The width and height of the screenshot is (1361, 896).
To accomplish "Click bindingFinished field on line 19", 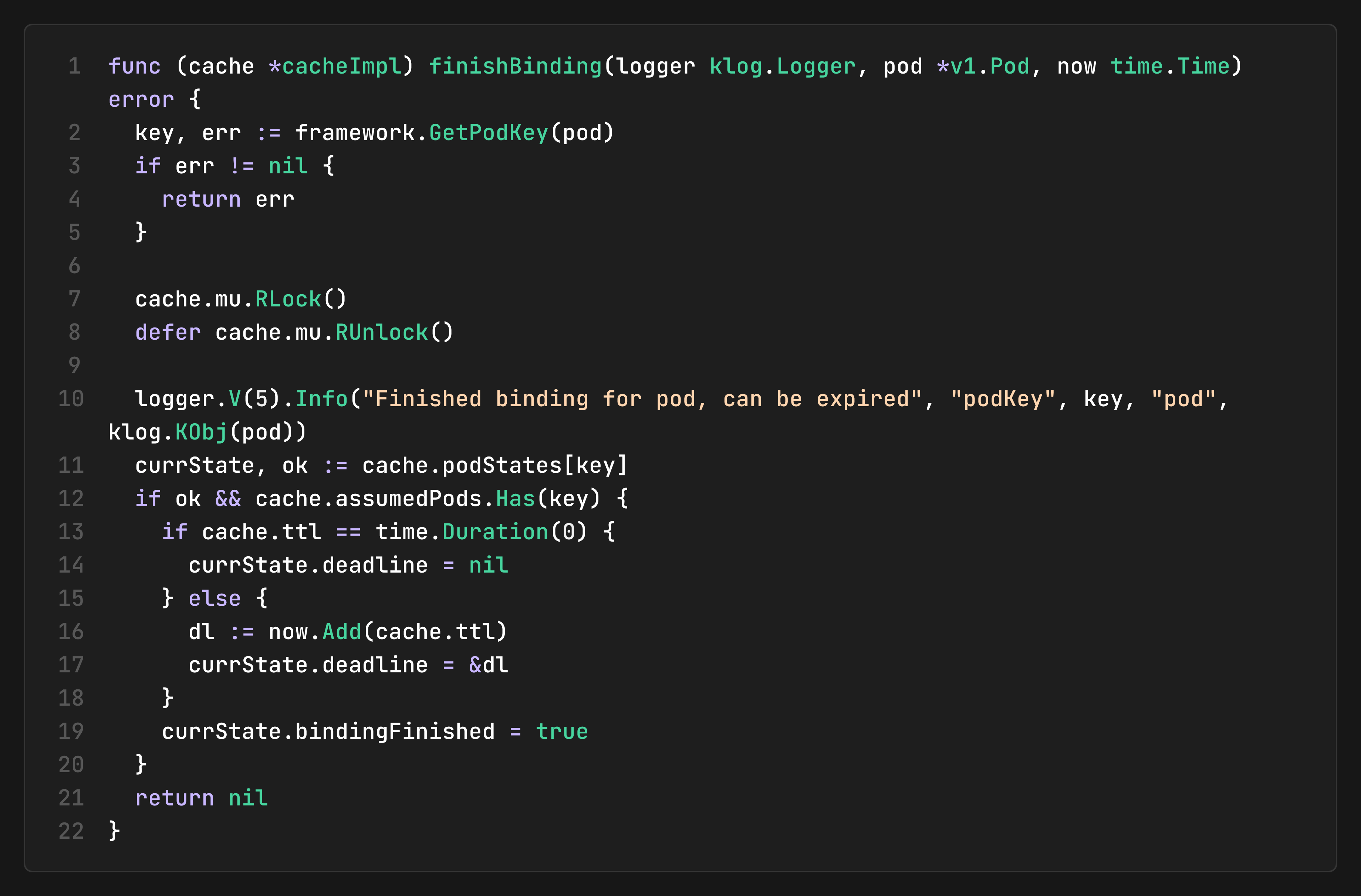I will pyautogui.click(x=395, y=732).
